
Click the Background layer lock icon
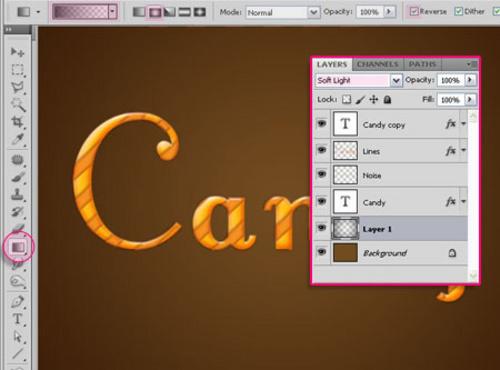pyautogui.click(x=452, y=253)
